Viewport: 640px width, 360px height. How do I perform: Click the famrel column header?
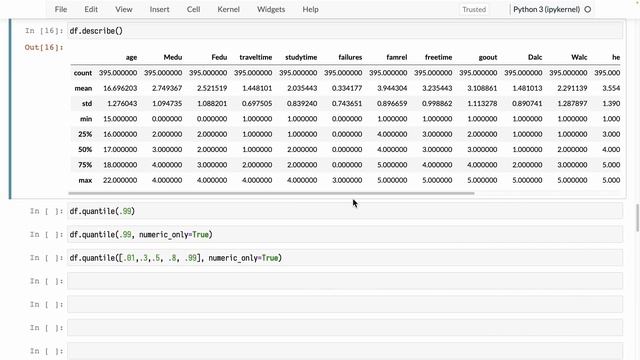click(397, 58)
